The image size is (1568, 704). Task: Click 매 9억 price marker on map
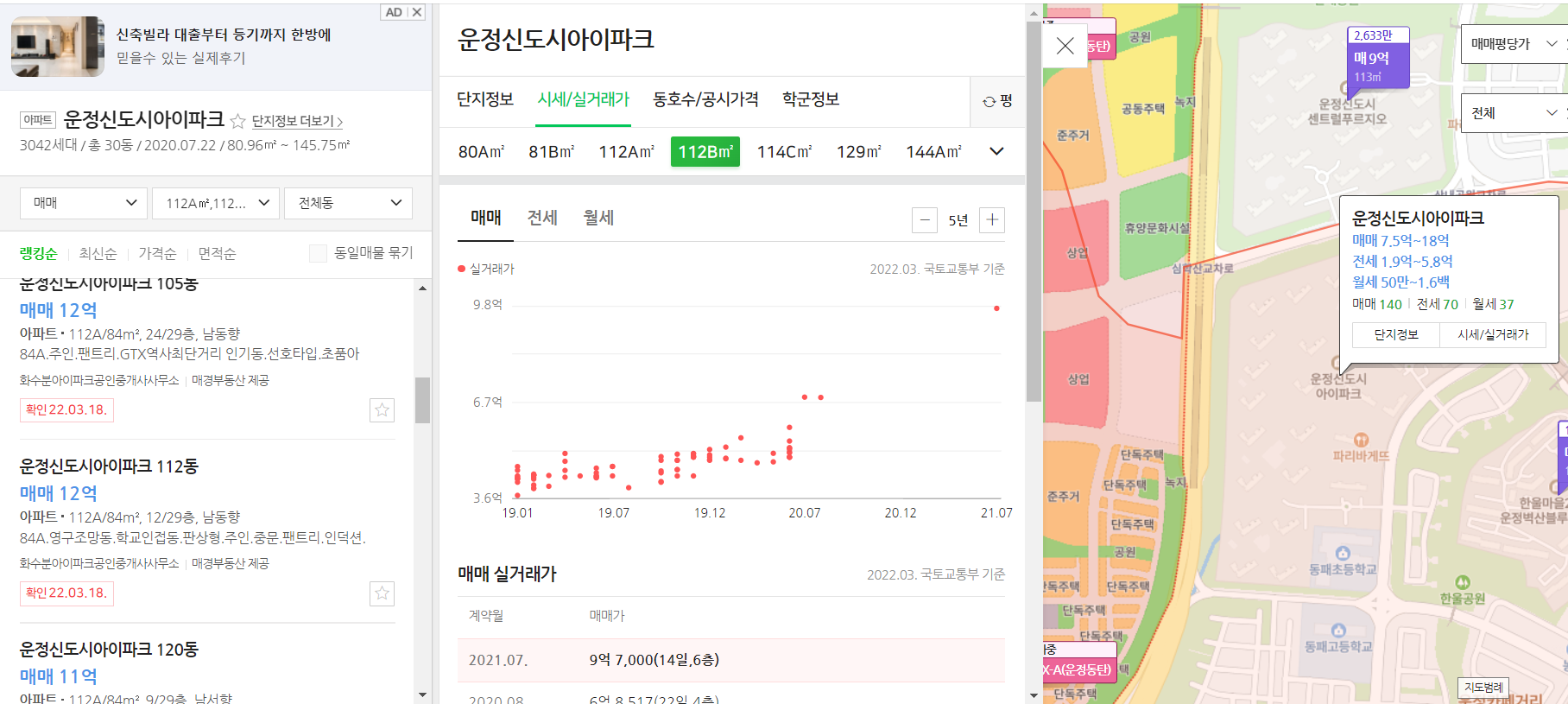click(x=1378, y=58)
